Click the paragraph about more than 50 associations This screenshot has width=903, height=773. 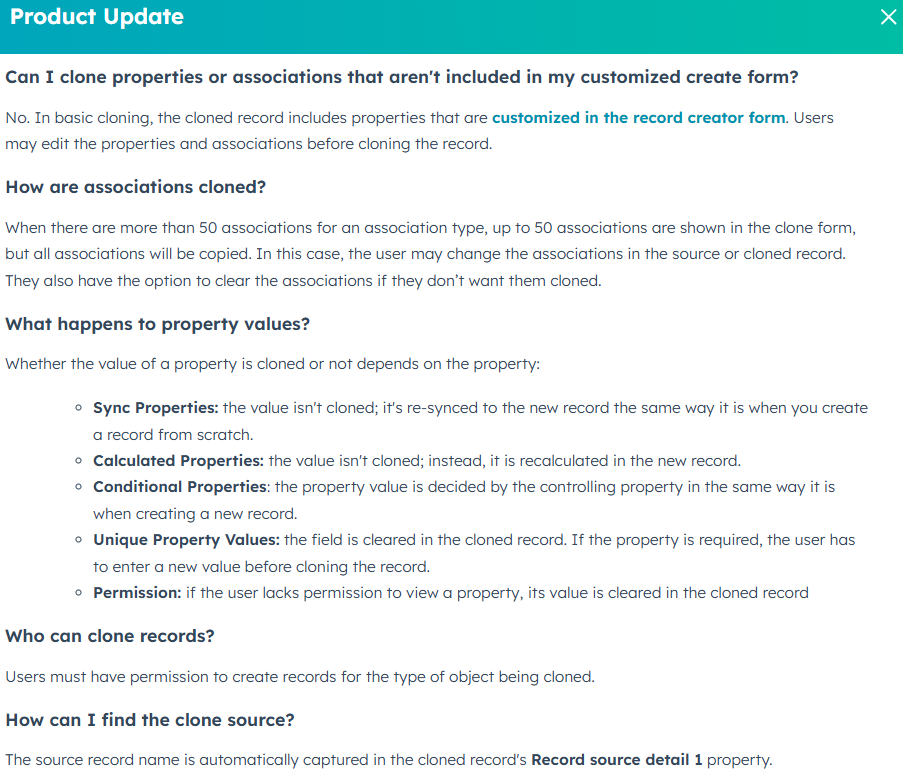click(430, 228)
